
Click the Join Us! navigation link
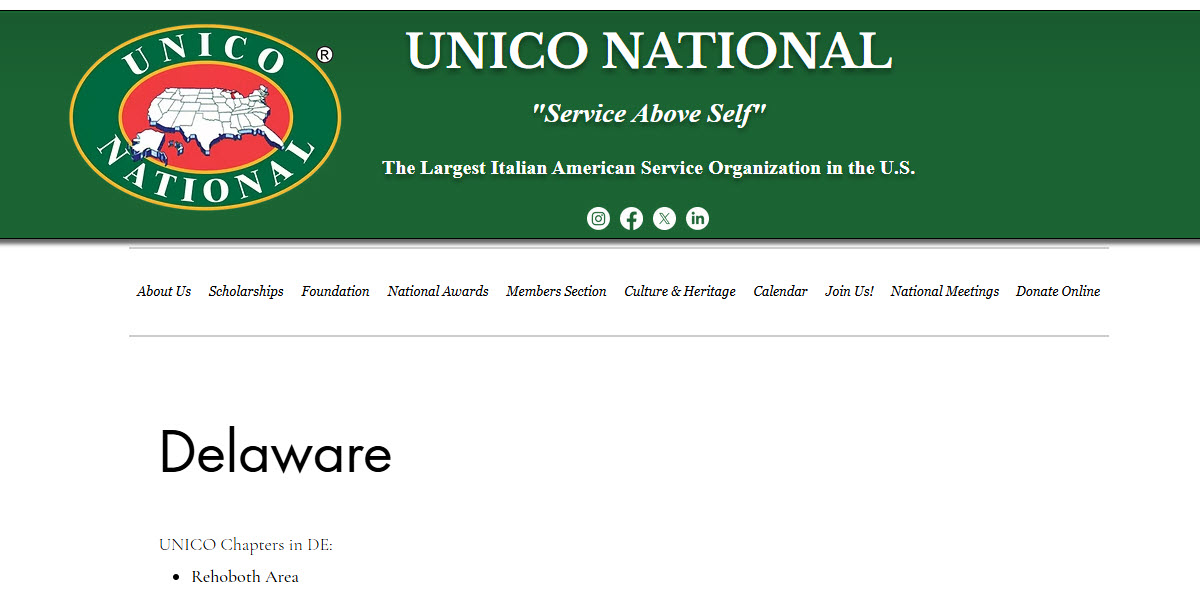[849, 291]
